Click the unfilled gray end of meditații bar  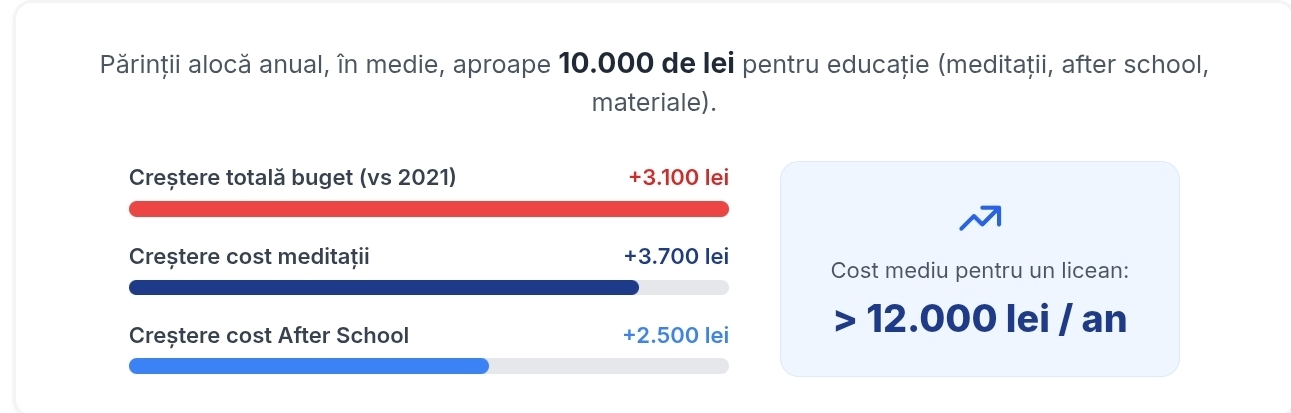coord(684,288)
